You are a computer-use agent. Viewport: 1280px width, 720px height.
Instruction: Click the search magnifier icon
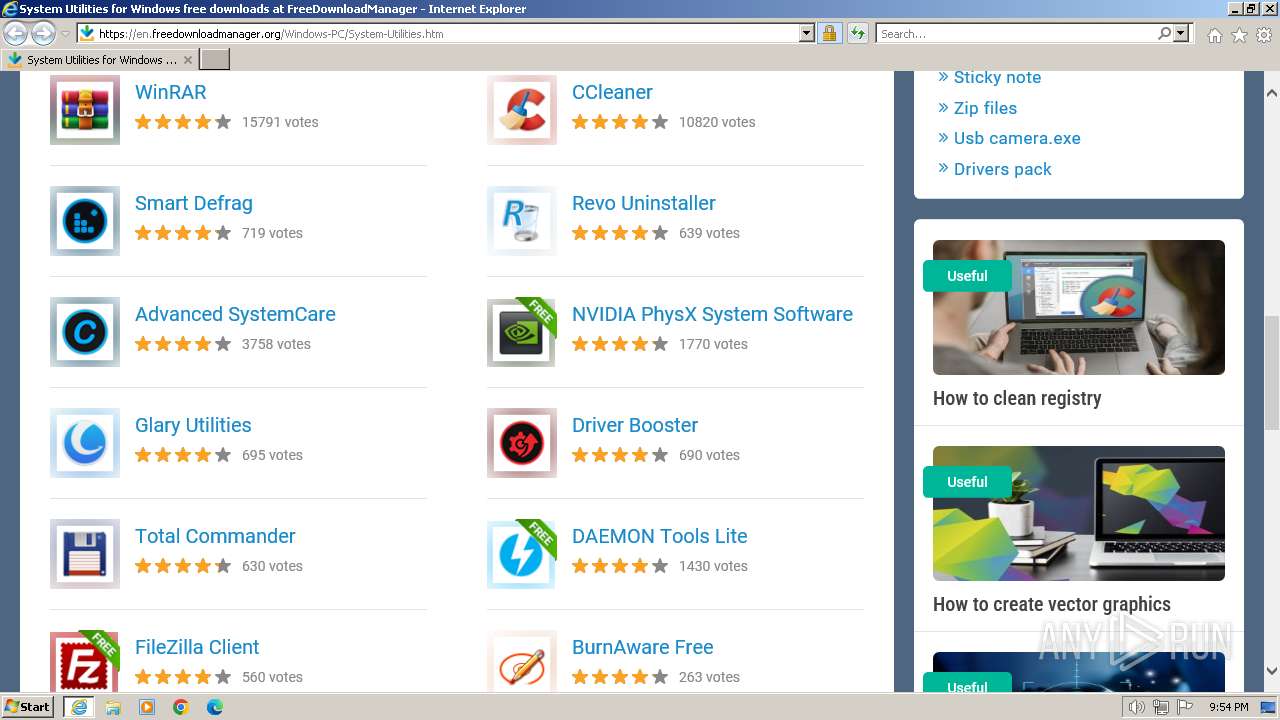point(1164,33)
